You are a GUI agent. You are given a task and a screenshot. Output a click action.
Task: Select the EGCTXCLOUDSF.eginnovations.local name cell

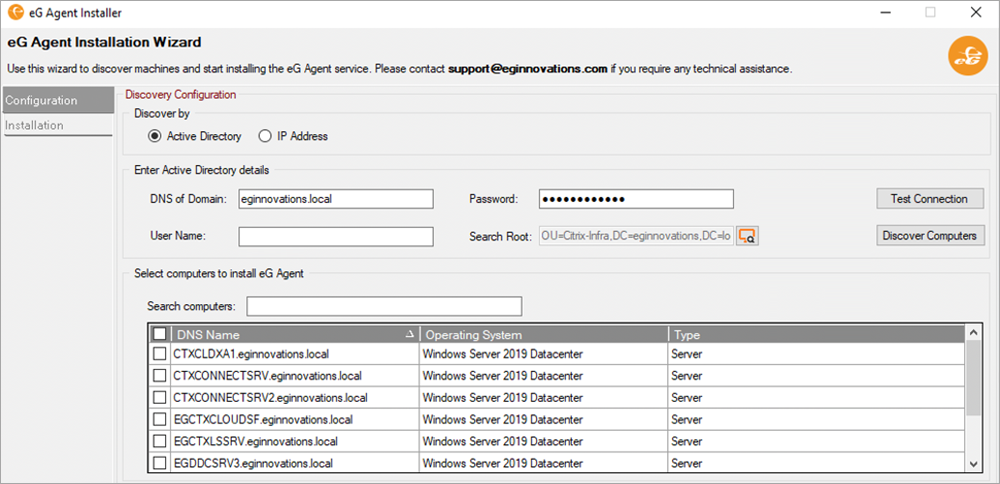[295, 420]
